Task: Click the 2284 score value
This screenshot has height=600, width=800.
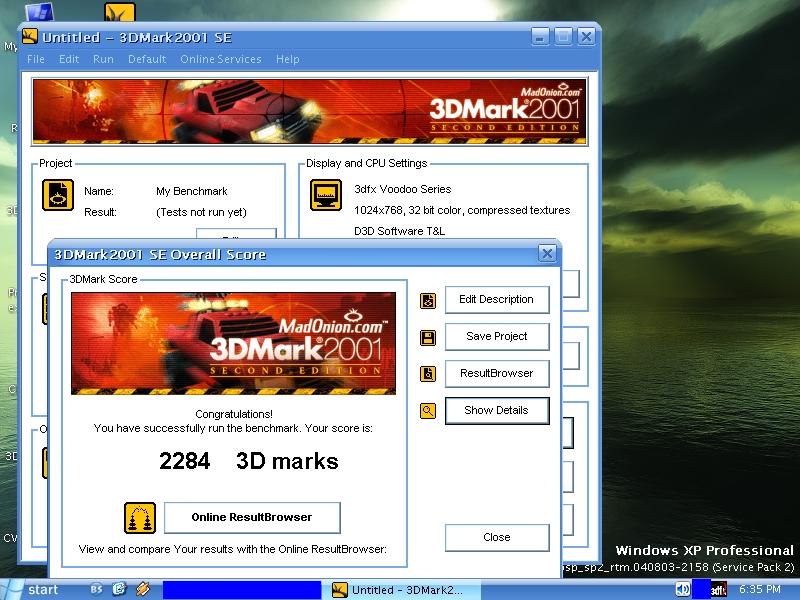Action: point(185,461)
